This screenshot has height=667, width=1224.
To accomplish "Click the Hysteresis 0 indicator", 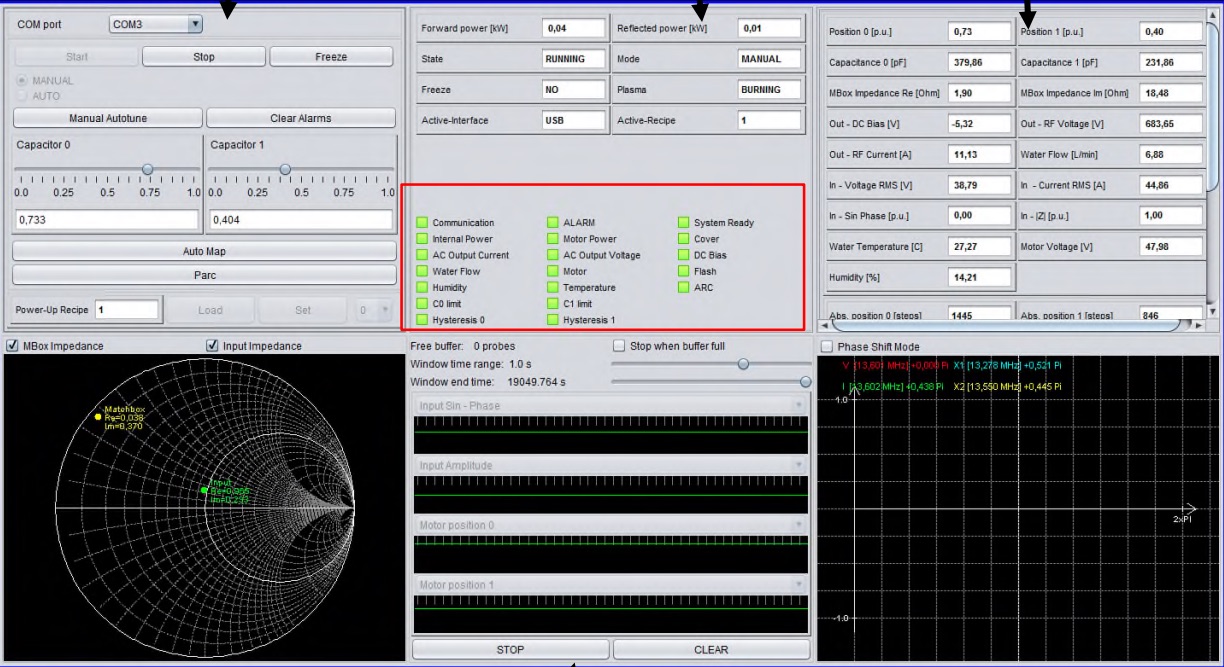I will tap(422, 320).
